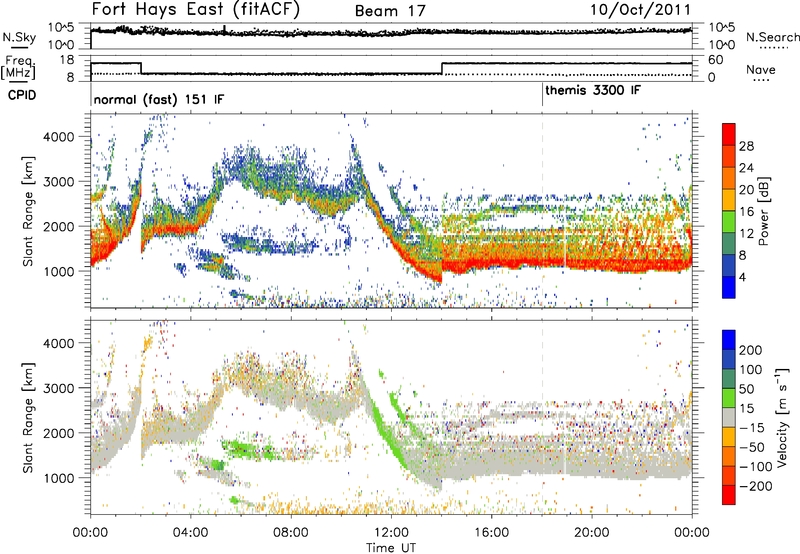Select the "N.Sky" legend label
The height and width of the screenshot is (554, 800).
pyautogui.click(x=19, y=37)
